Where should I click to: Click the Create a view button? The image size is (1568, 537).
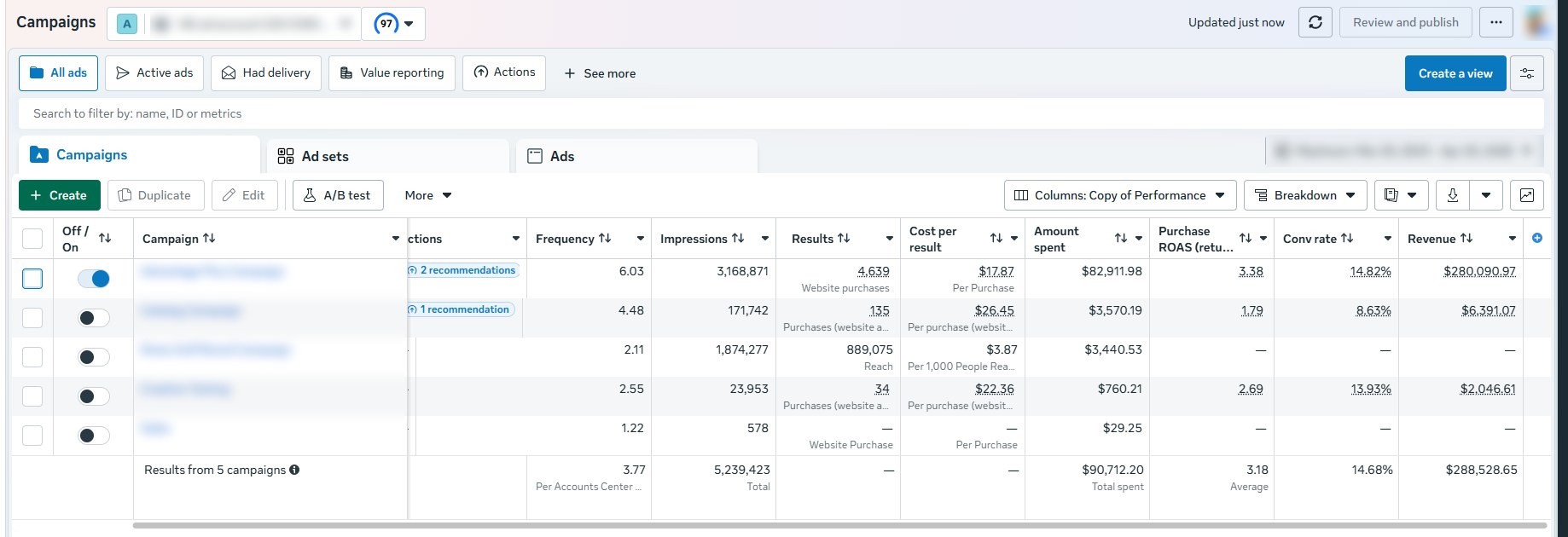1455,73
